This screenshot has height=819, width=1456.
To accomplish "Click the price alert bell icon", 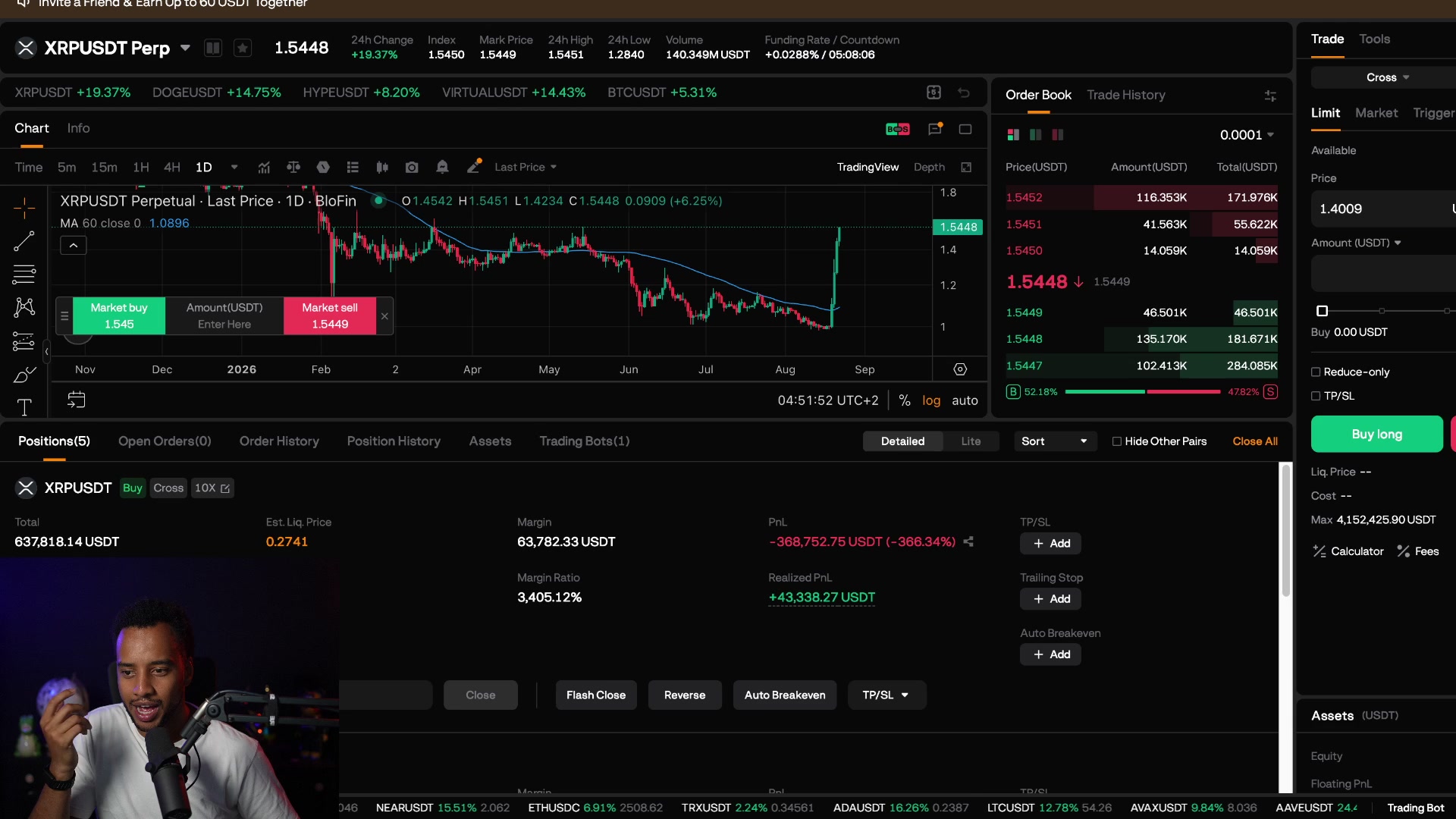I will [442, 167].
